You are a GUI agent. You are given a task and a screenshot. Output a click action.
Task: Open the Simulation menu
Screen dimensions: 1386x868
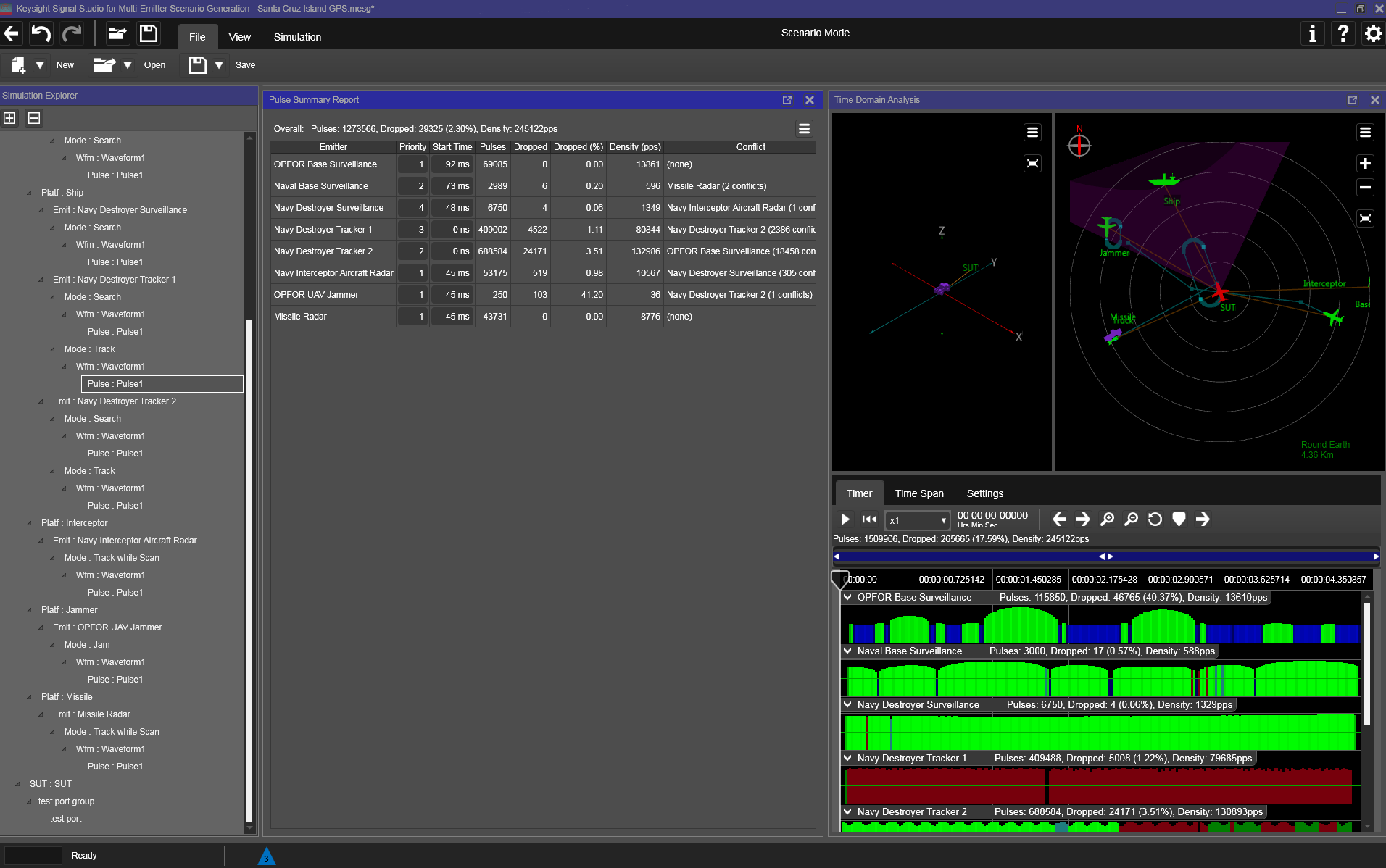click(x=297, y=37)
